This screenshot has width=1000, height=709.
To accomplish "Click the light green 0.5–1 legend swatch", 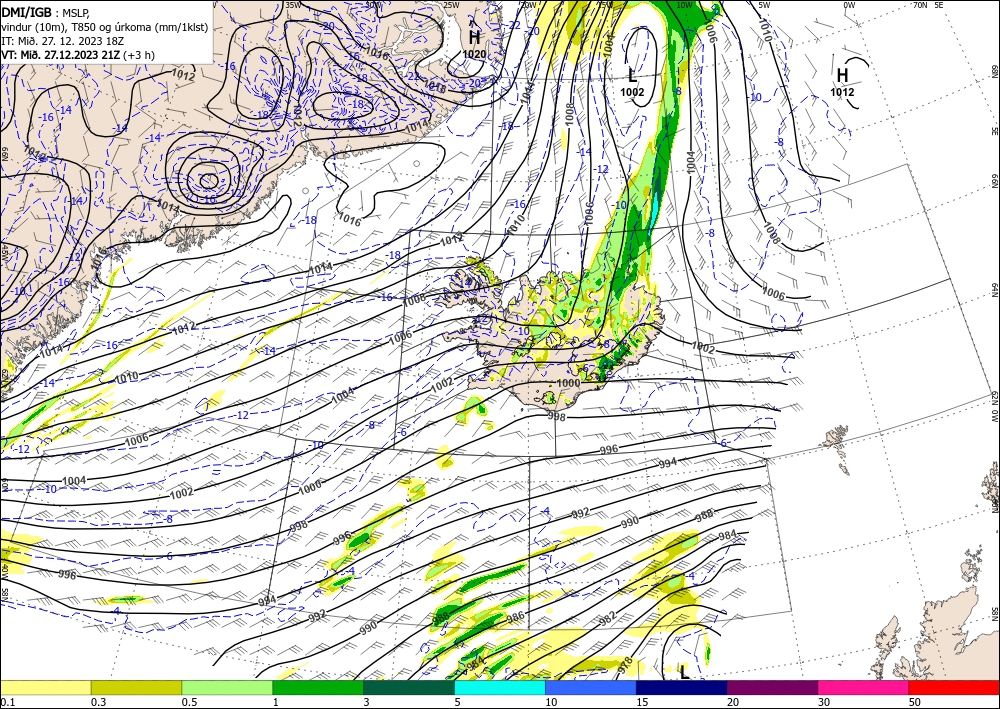I will click(x=227, y=687).
